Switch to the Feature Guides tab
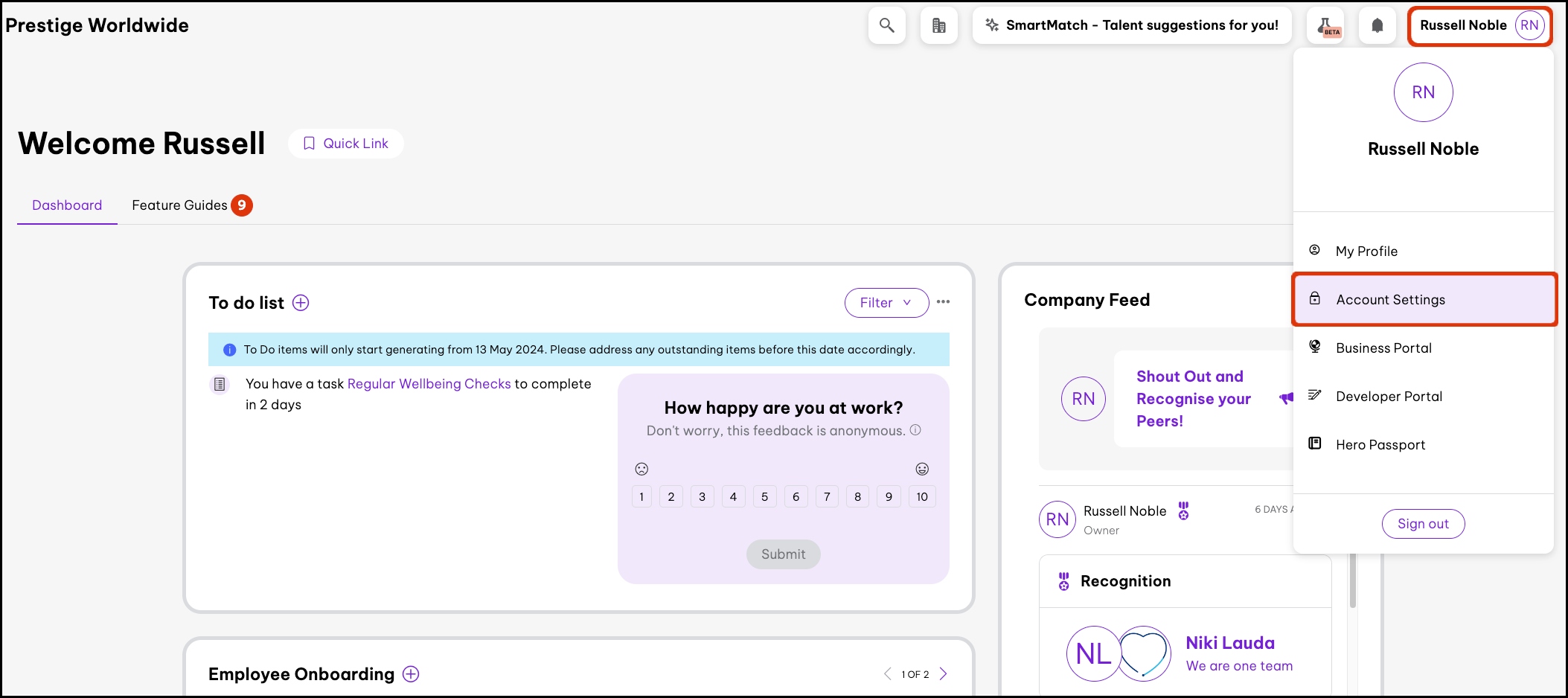The width and height of the screenshot is (1568, 698). pyautogui.click(x=180, y=205)
